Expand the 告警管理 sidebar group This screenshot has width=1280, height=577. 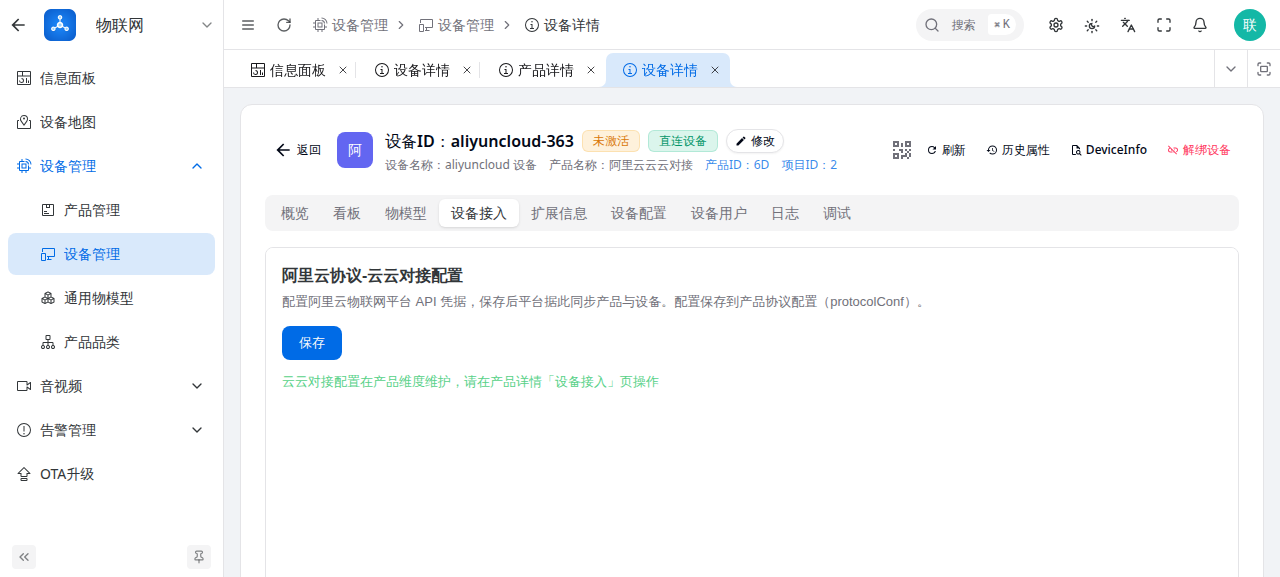coord(111,430)
